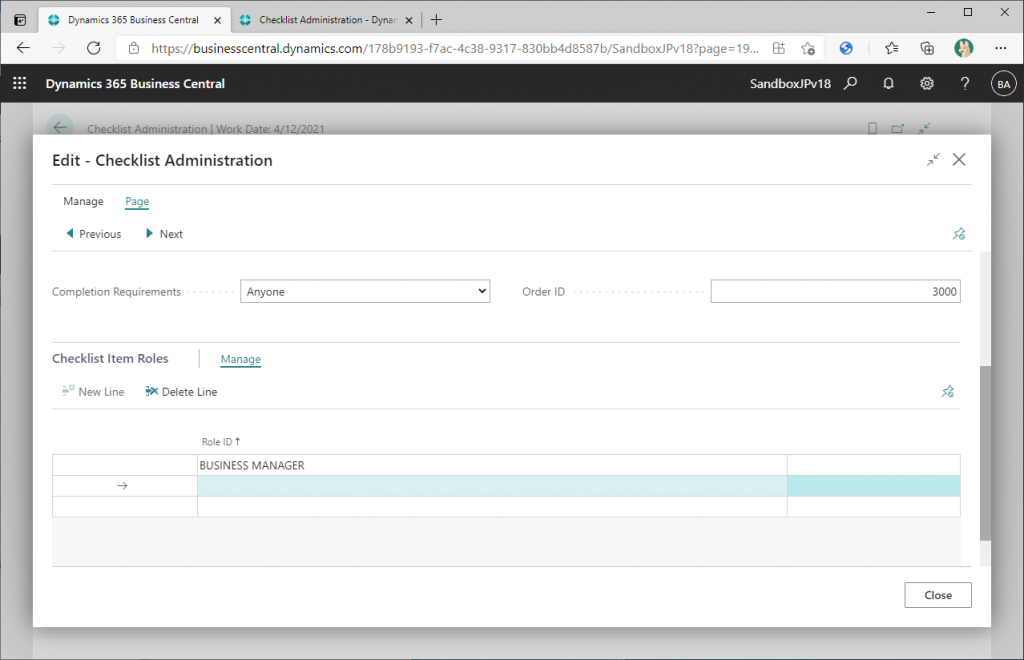Switch to the Manage menu of the dialog
Viewport: 1024px width, 660px height.
pyautogui.click(x=83, y=201)
